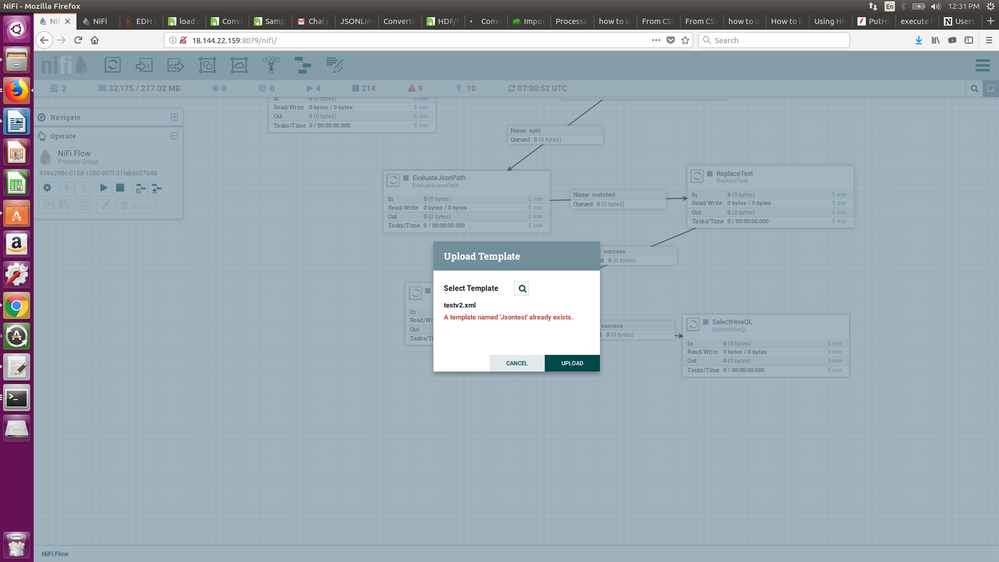Open the bulletin board icon beside search
This screenshot has width=999, height=562.
[991, 89]
